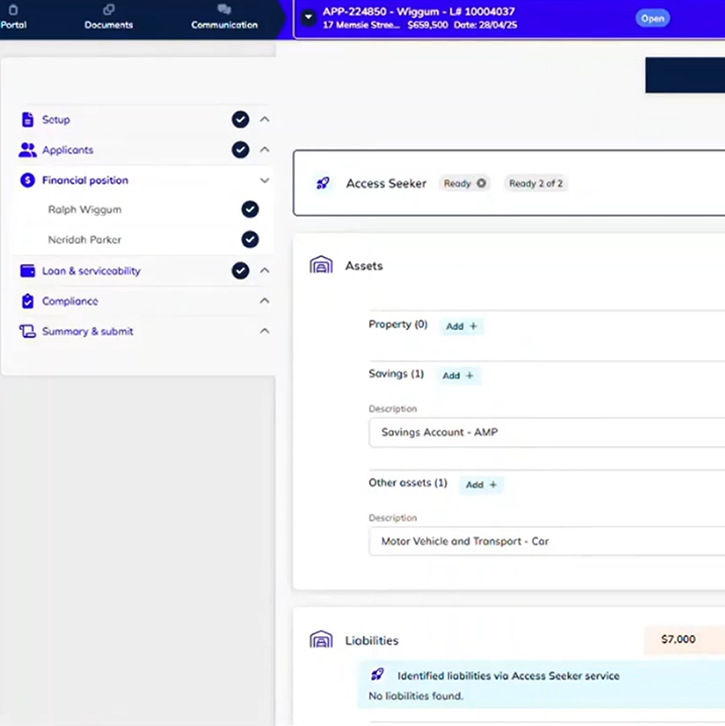Click the checkmark next to Ralph Wiggum
The image size is (725, 726).
(250, 210)
